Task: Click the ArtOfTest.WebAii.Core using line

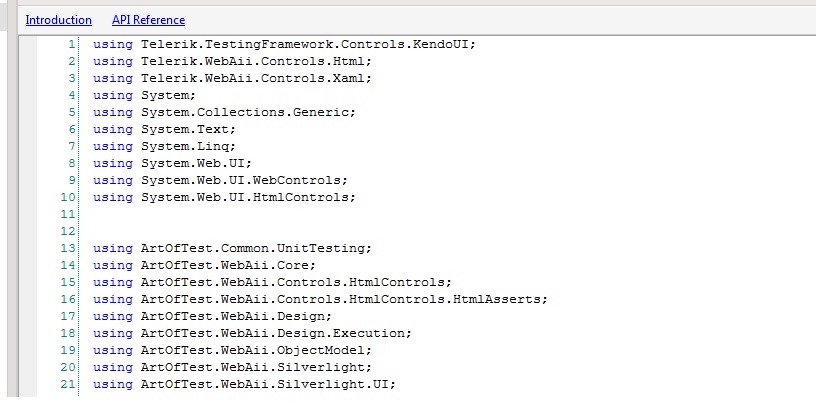Action: [x=204, y=265]
